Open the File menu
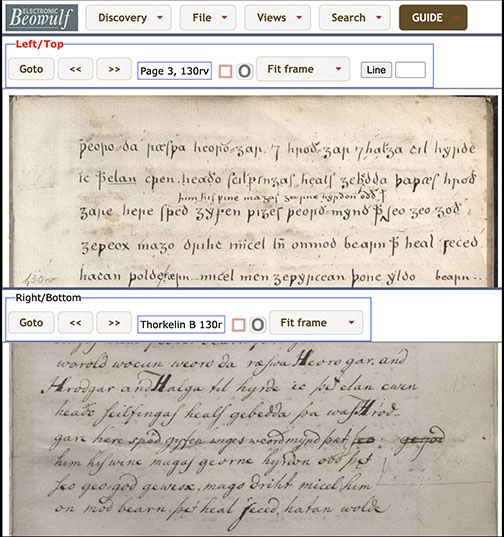Screen dimensions: 504x537 208,18
